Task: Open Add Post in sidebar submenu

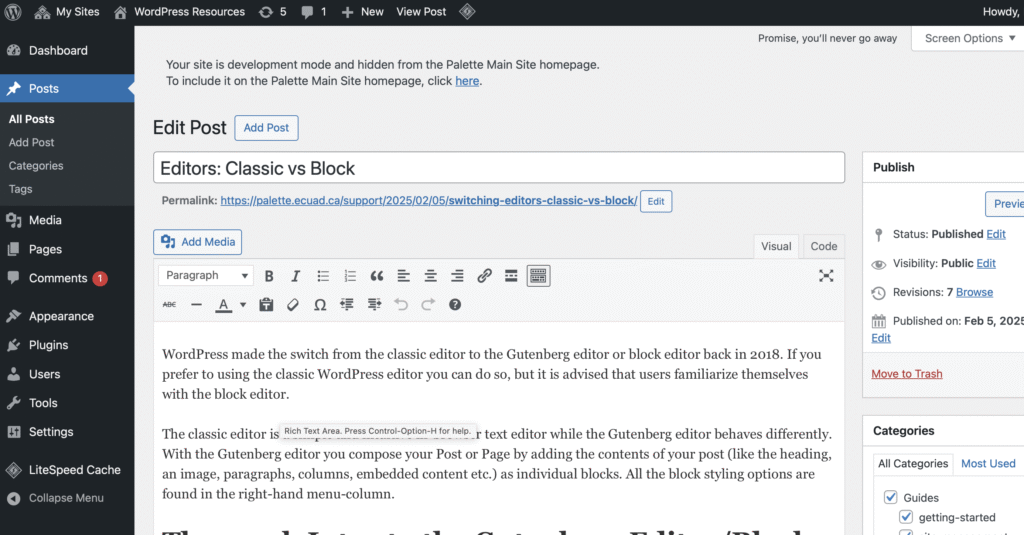Action: pos(31,142)
